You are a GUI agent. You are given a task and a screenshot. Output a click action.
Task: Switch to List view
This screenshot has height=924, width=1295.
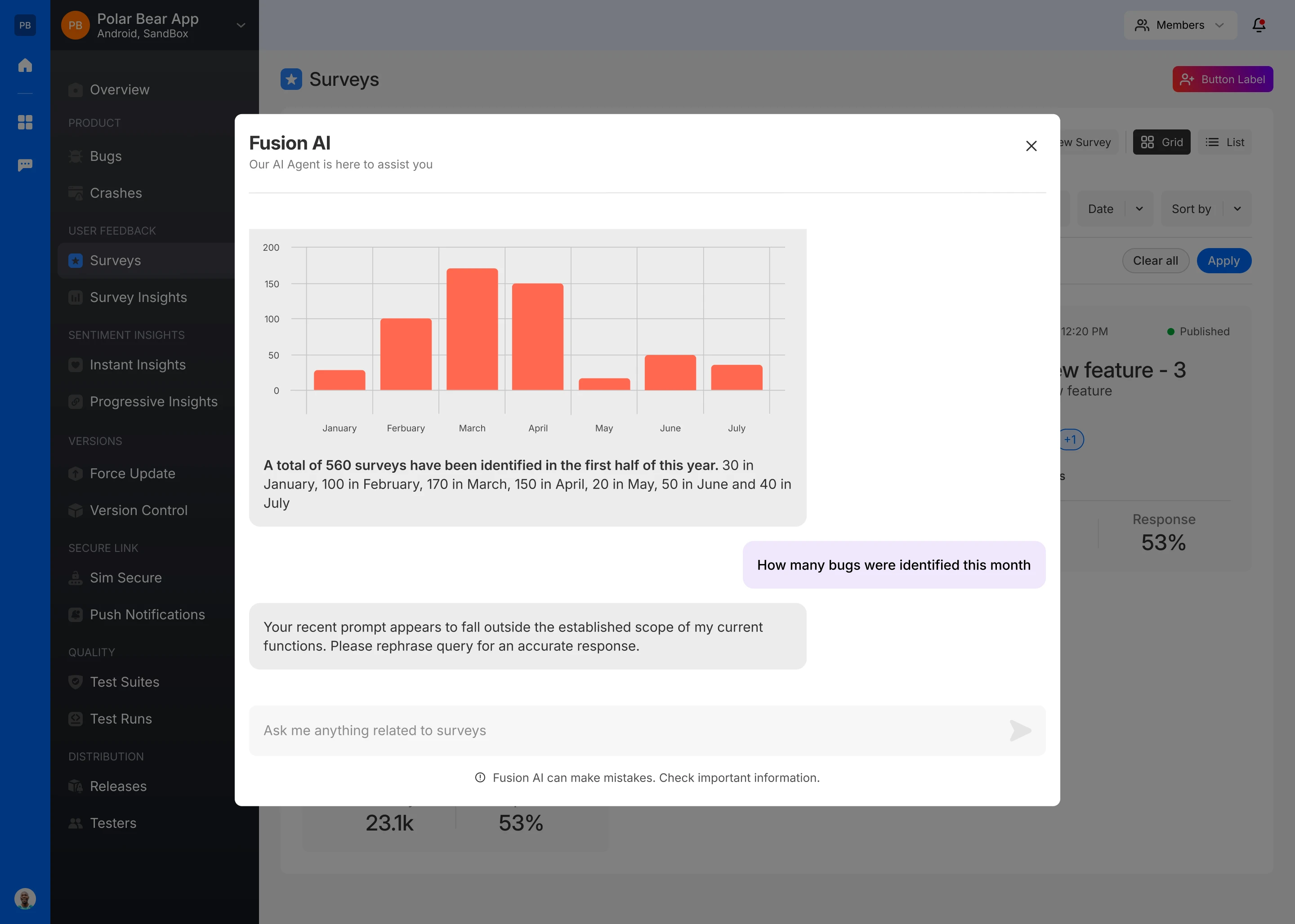pos(1225,142)
